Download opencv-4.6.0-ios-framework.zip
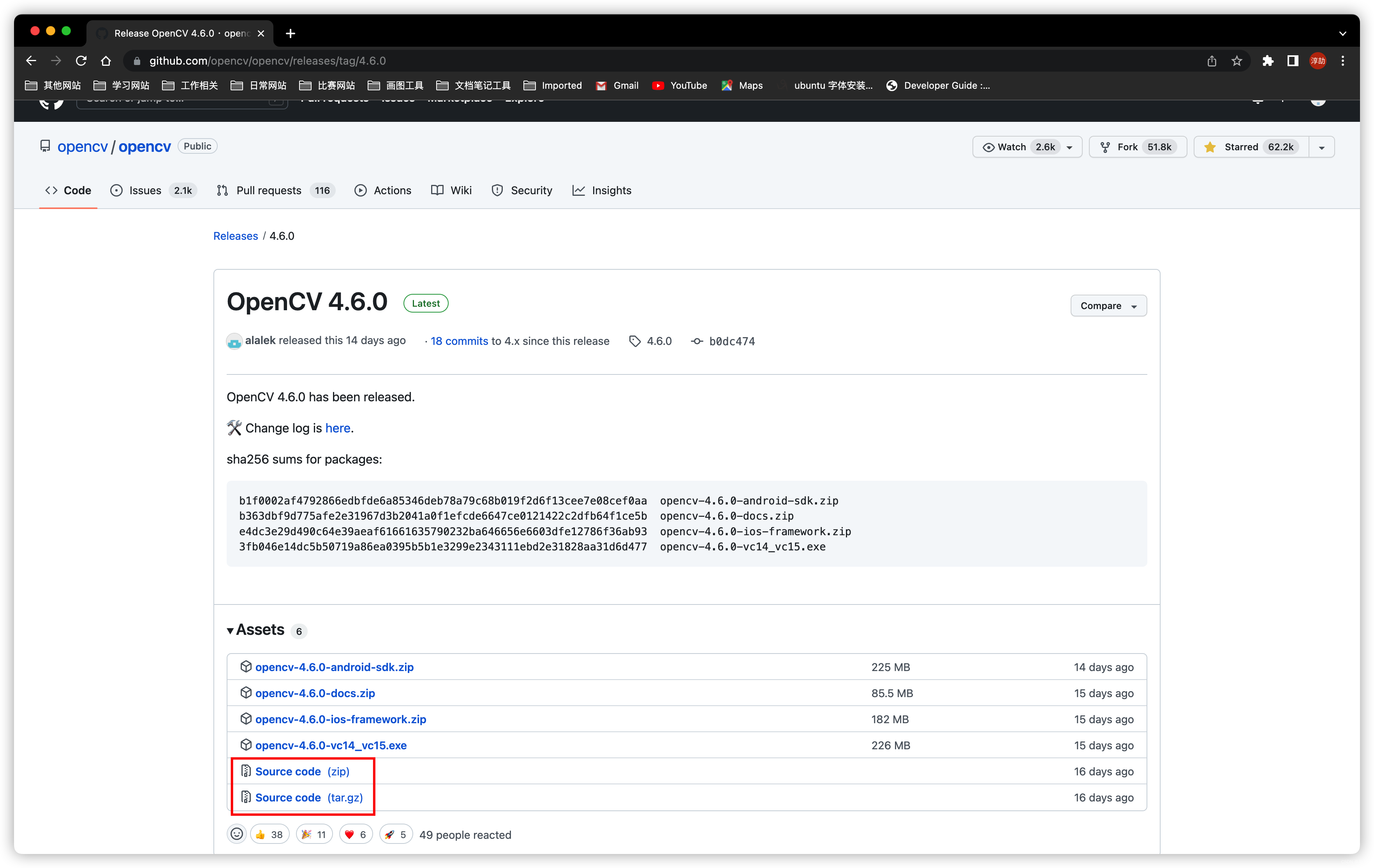This screenshot has height=868, width=1374. [x=341, y=719]
